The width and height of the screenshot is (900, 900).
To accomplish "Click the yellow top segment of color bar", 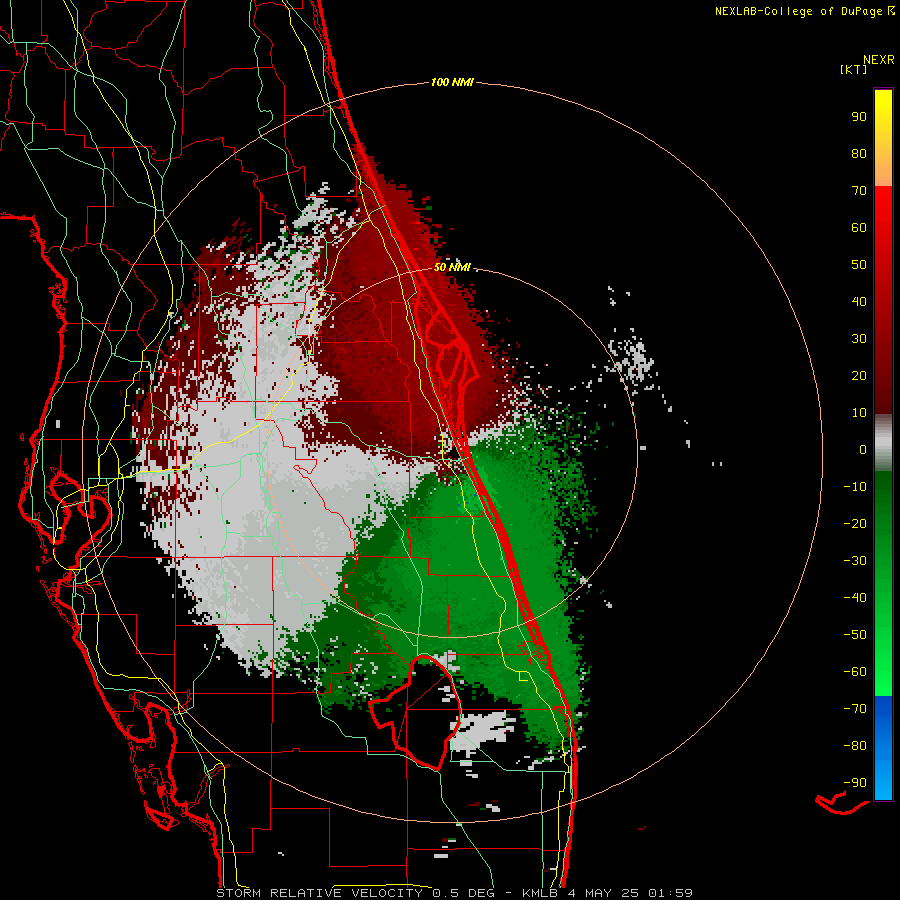I will coord(883,138).
